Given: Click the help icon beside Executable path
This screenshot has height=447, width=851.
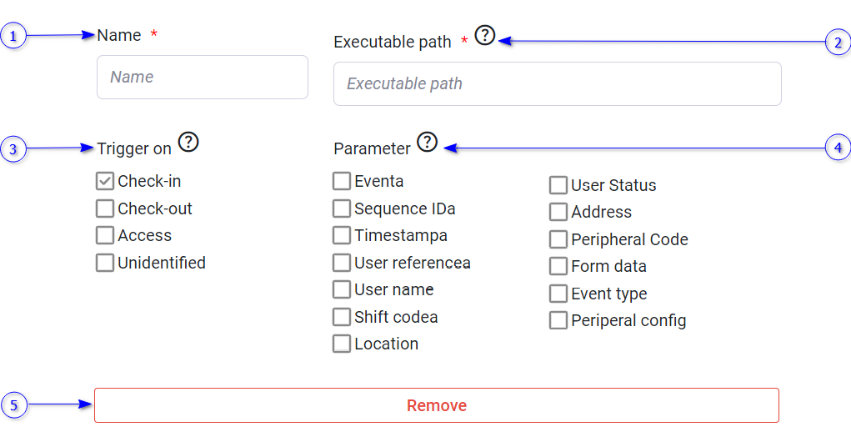Looking at the screenshot, I should click(x=485, y=36).
